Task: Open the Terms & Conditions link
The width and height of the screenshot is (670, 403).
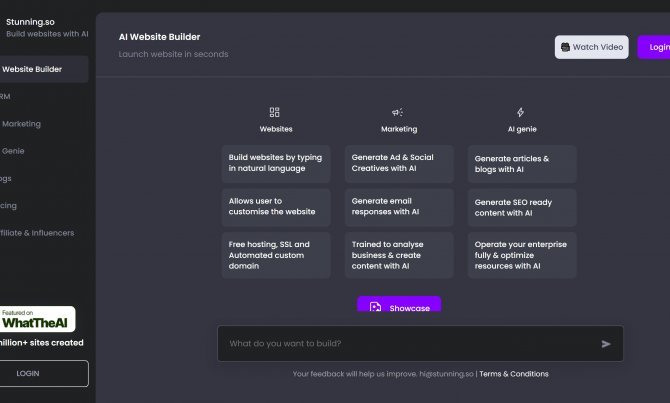Action: point(514,374)
